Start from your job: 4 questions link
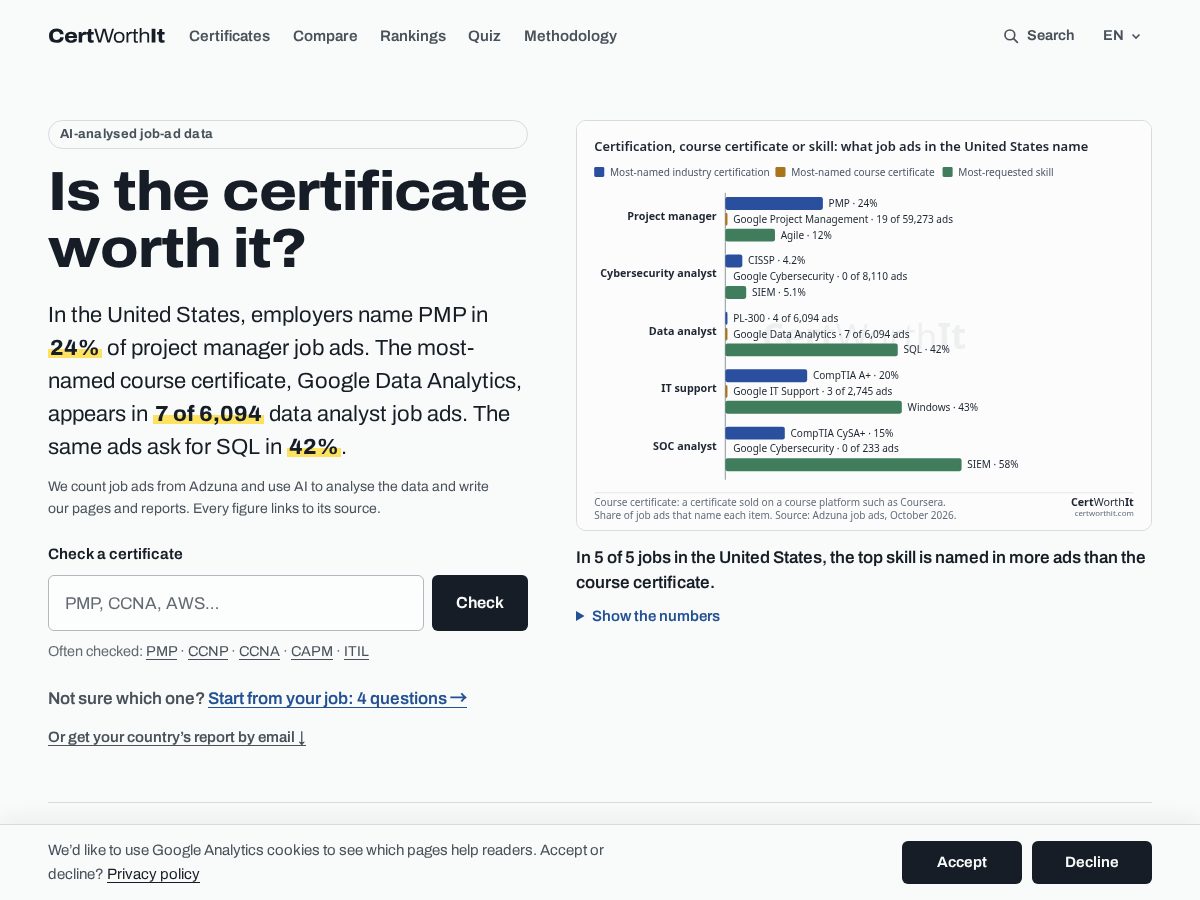This screenshot has width=1200, height=900. point(337,699)
